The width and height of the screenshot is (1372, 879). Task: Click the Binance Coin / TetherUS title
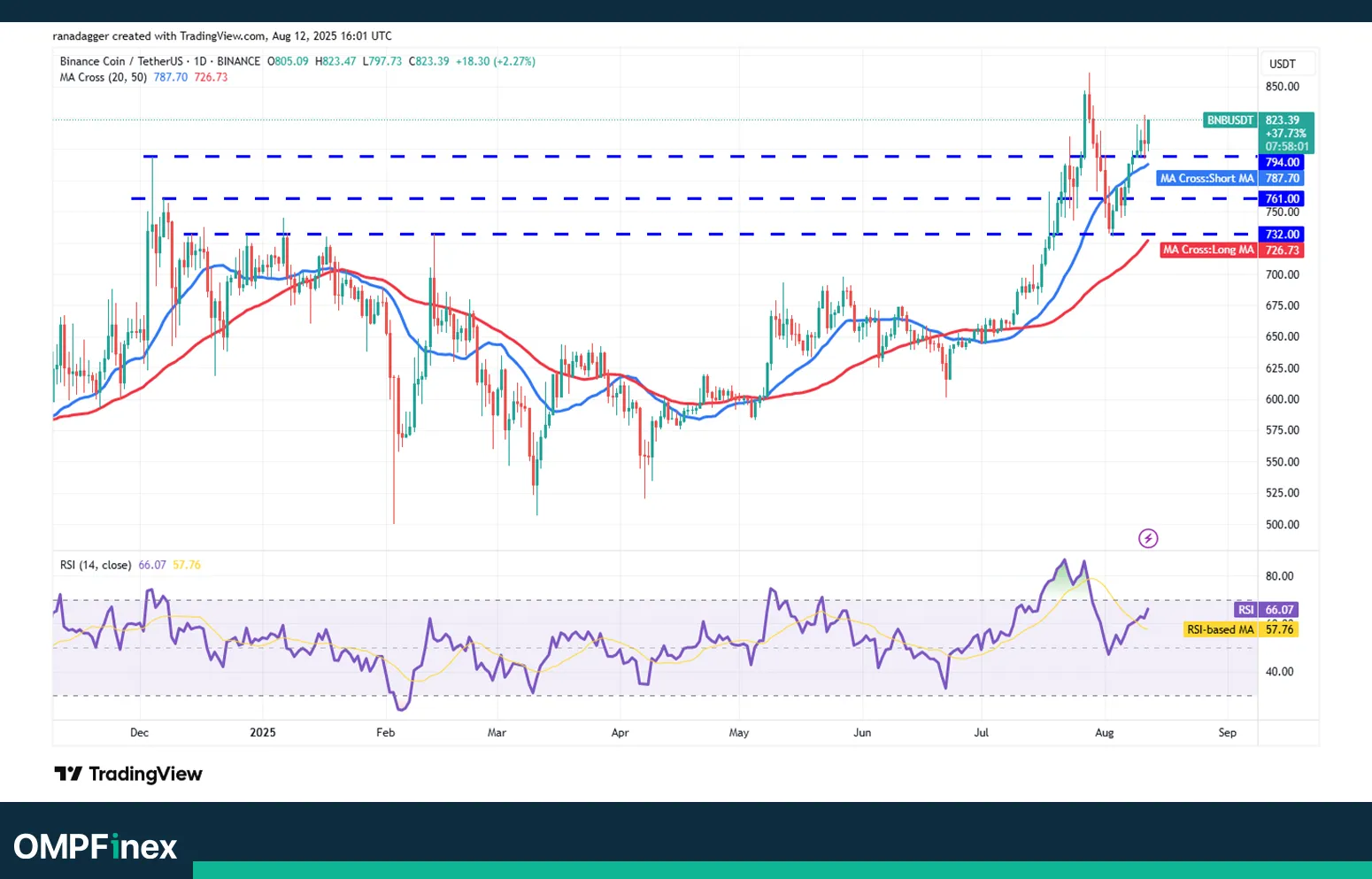121,62
